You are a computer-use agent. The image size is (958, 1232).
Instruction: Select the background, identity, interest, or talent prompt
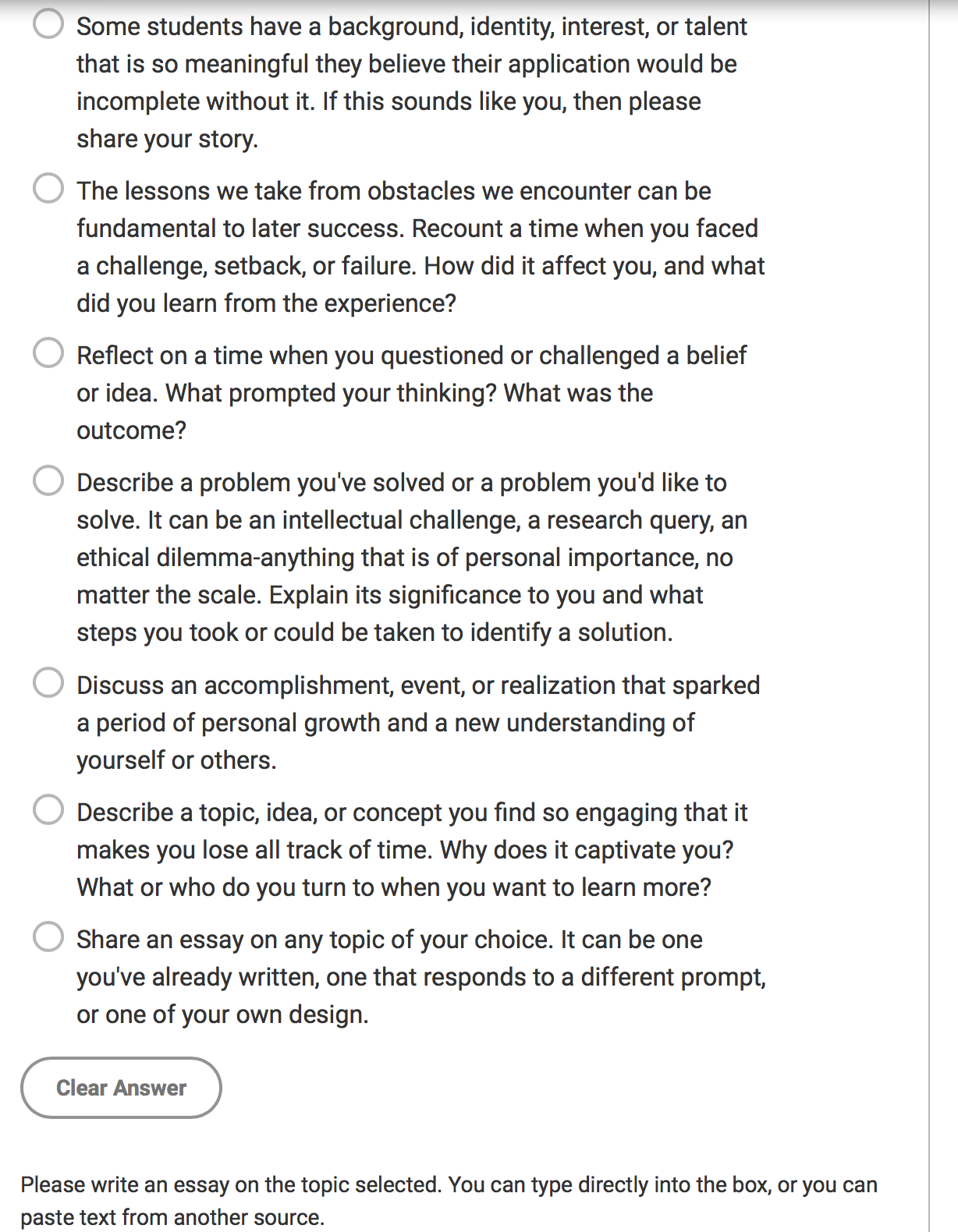click(48, 25)
